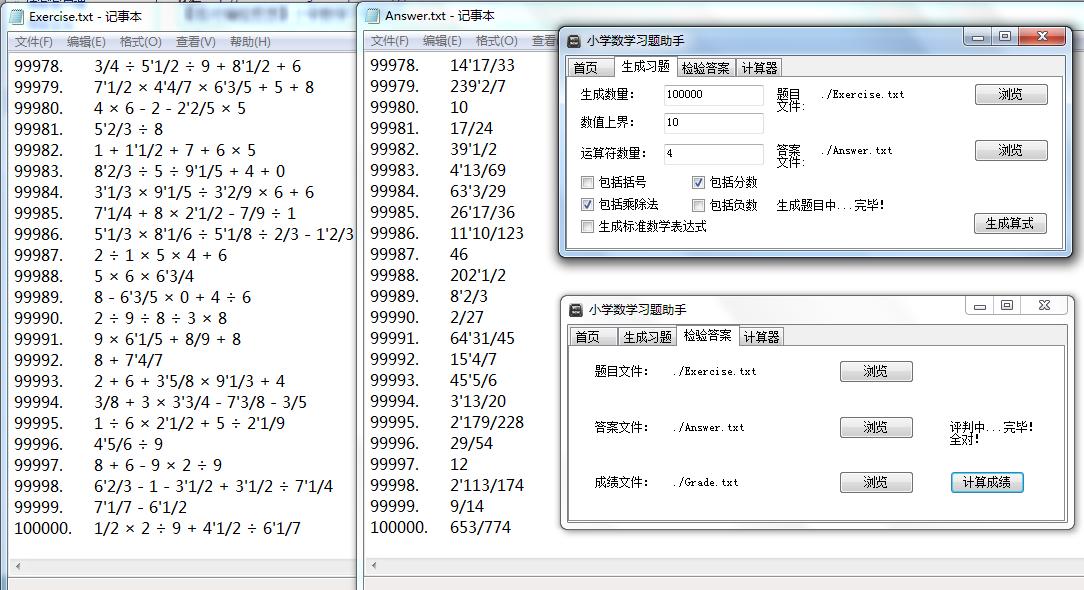Enable the 生成标准数学表达式 checkbox
1084x590 pixels.
588,227
